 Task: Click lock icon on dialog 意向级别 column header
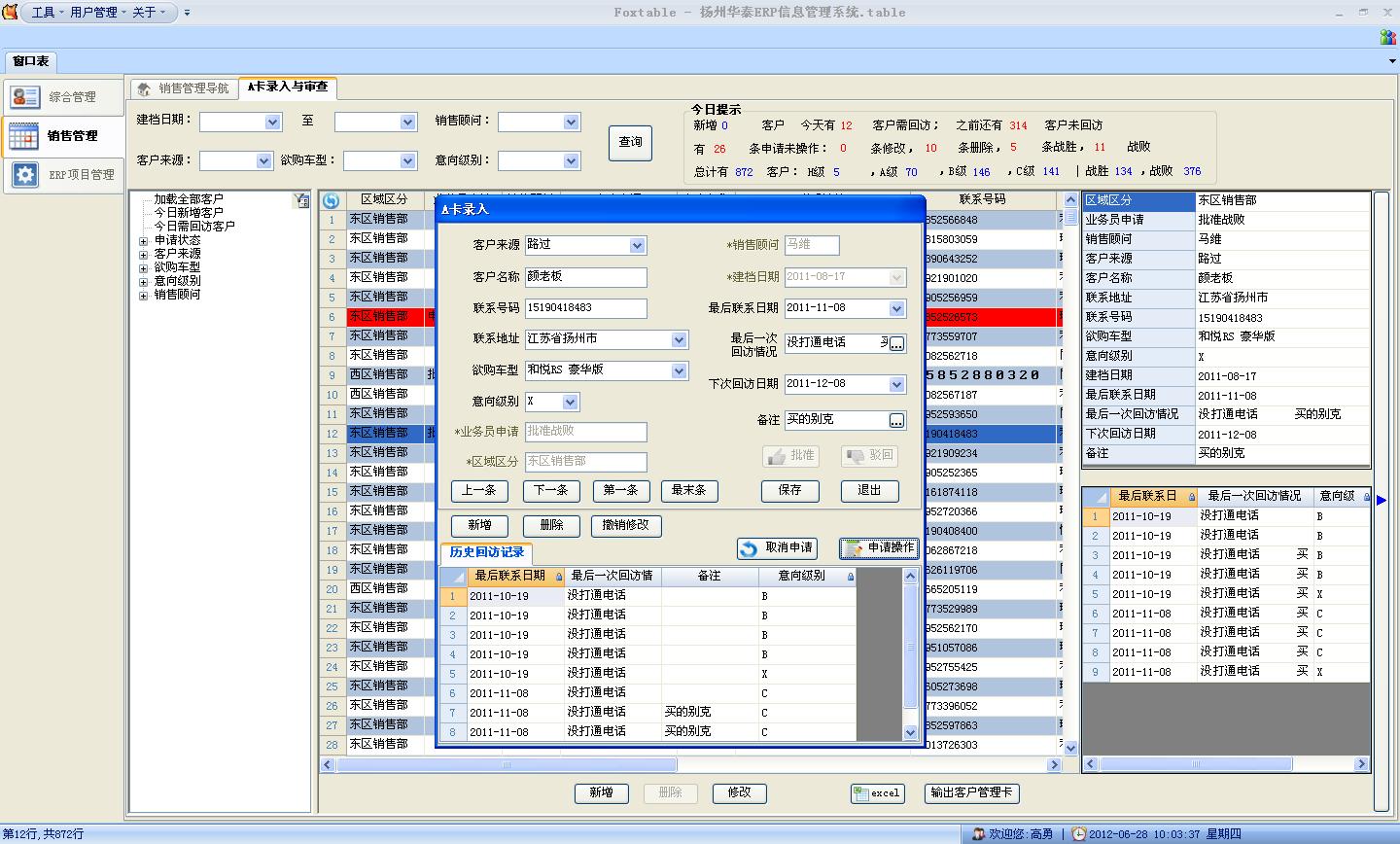point(851,578)
